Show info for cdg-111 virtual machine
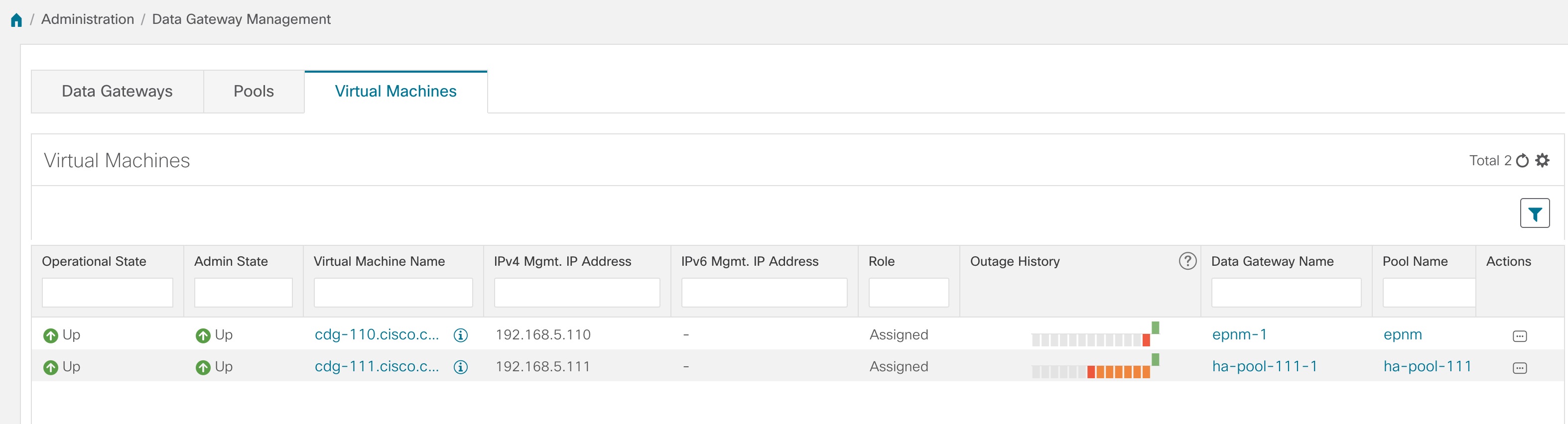Viewport: 1568px width, 424px height. [461, 367]
